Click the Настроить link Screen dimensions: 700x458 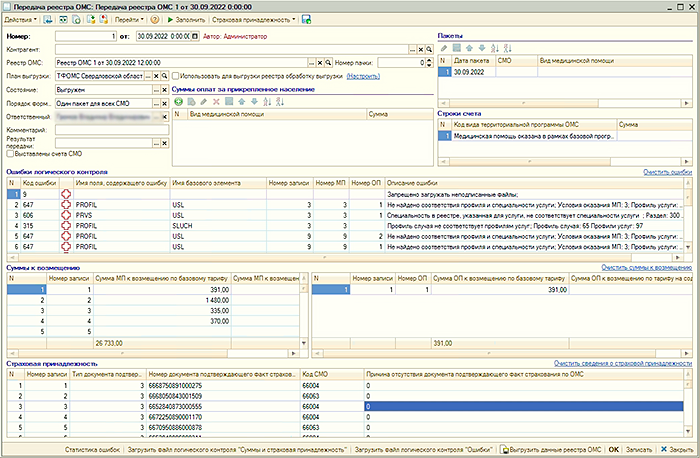tap(363, 75)
